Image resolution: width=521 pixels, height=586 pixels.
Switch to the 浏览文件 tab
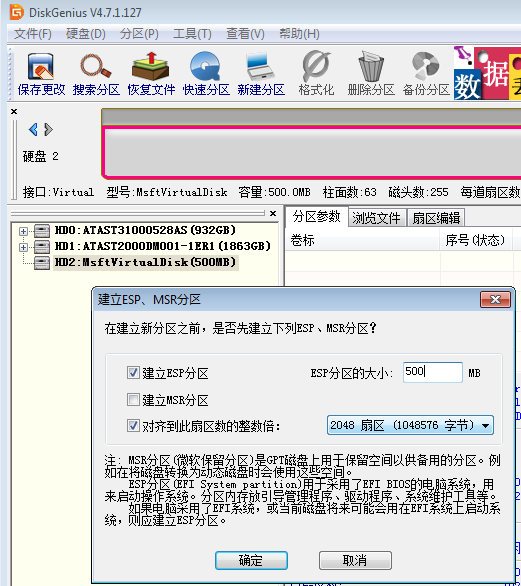click(x=376, y=218)
